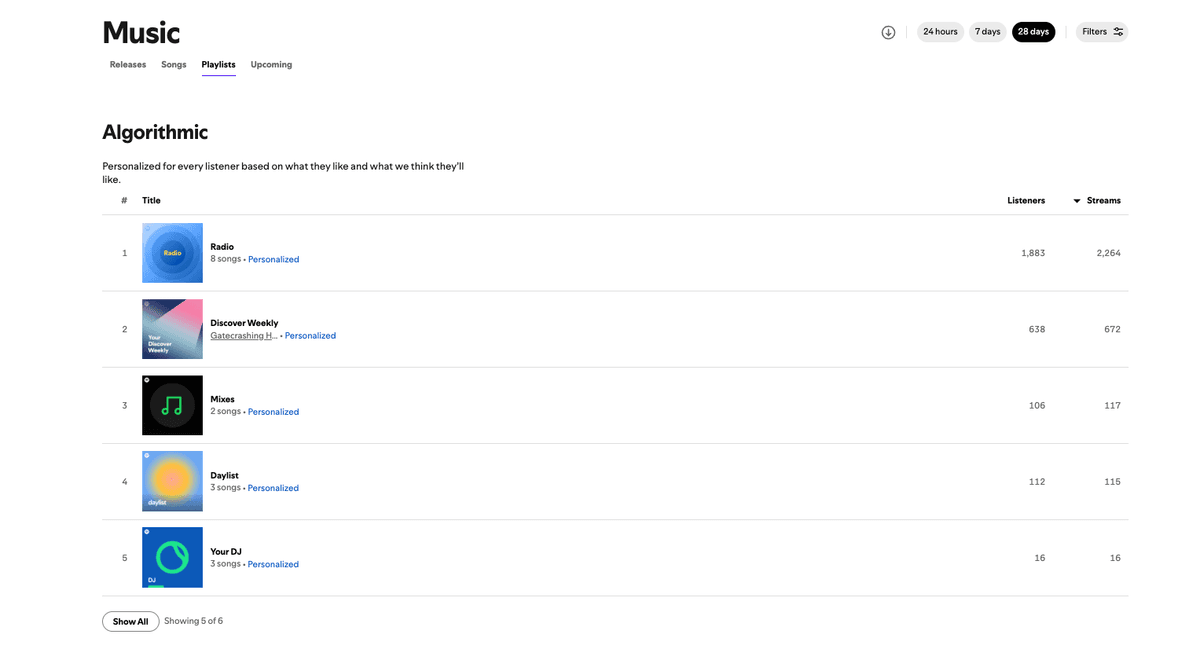Open the Songs tab
Viewport: 1200px width, 652px height.
(174, 65)
